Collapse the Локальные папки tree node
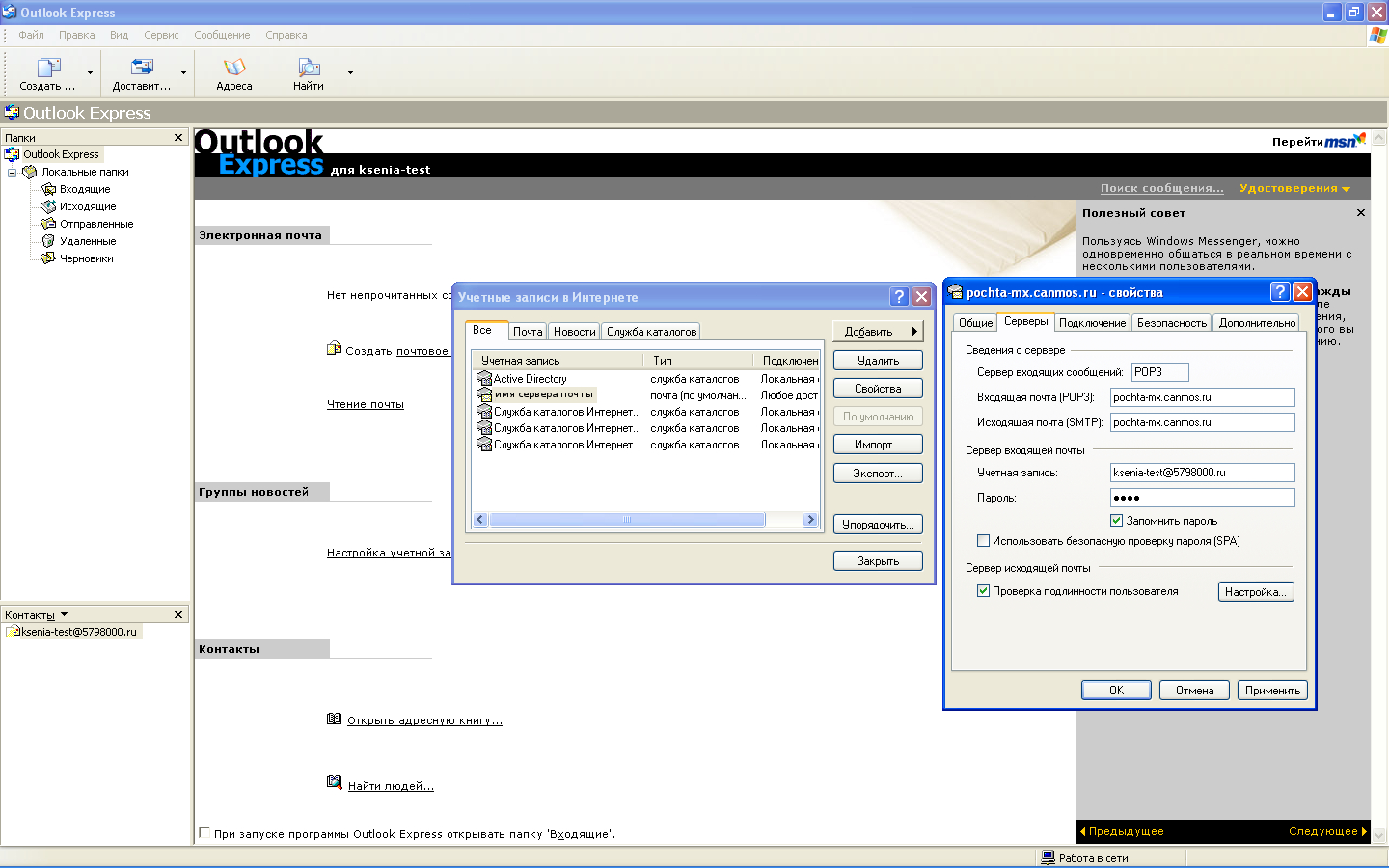This screenshot has height=868, width=1389. (12, 173)
